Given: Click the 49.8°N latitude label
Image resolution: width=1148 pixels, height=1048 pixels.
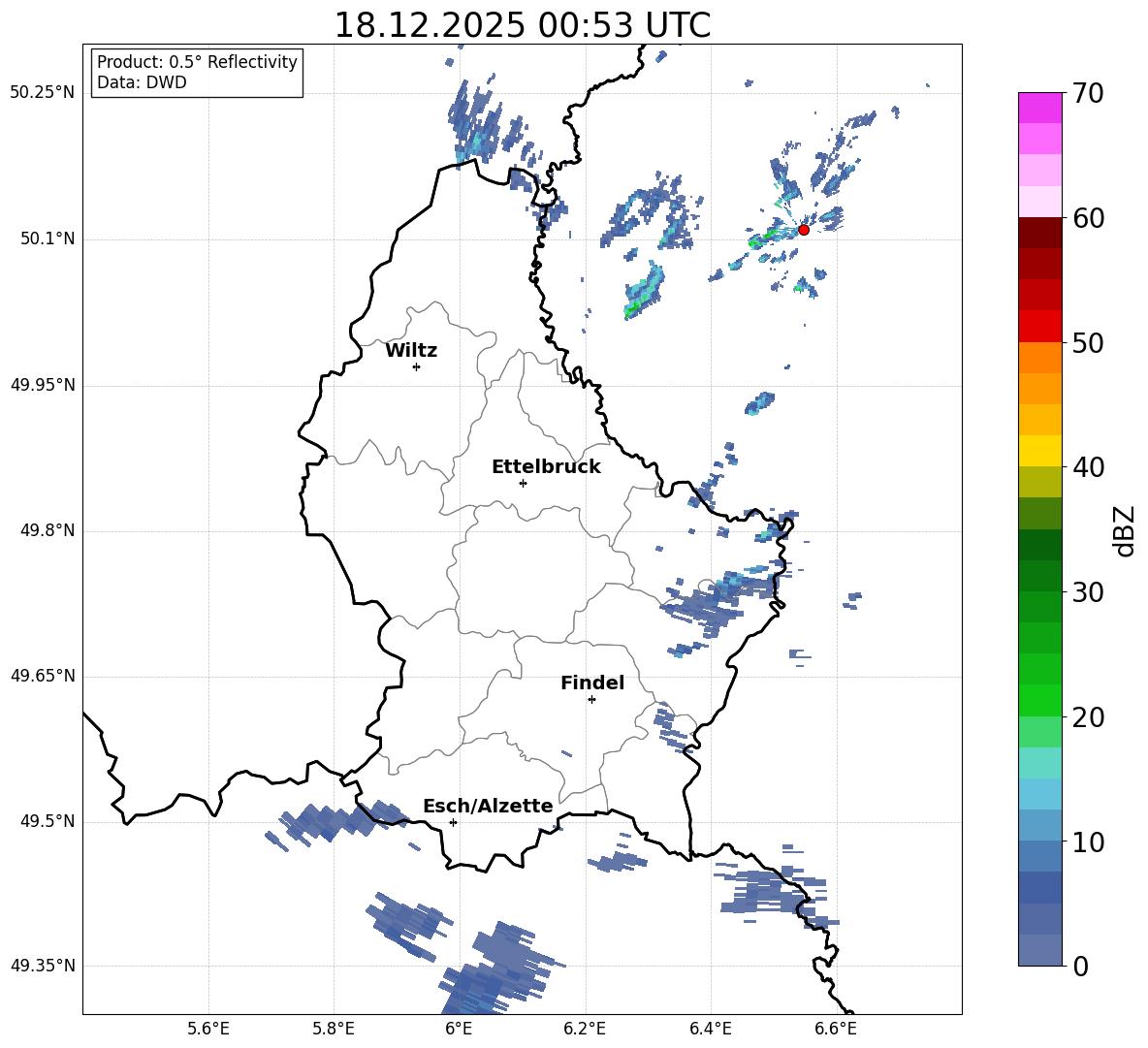Looking at the screenshot, I should [47, 530].
